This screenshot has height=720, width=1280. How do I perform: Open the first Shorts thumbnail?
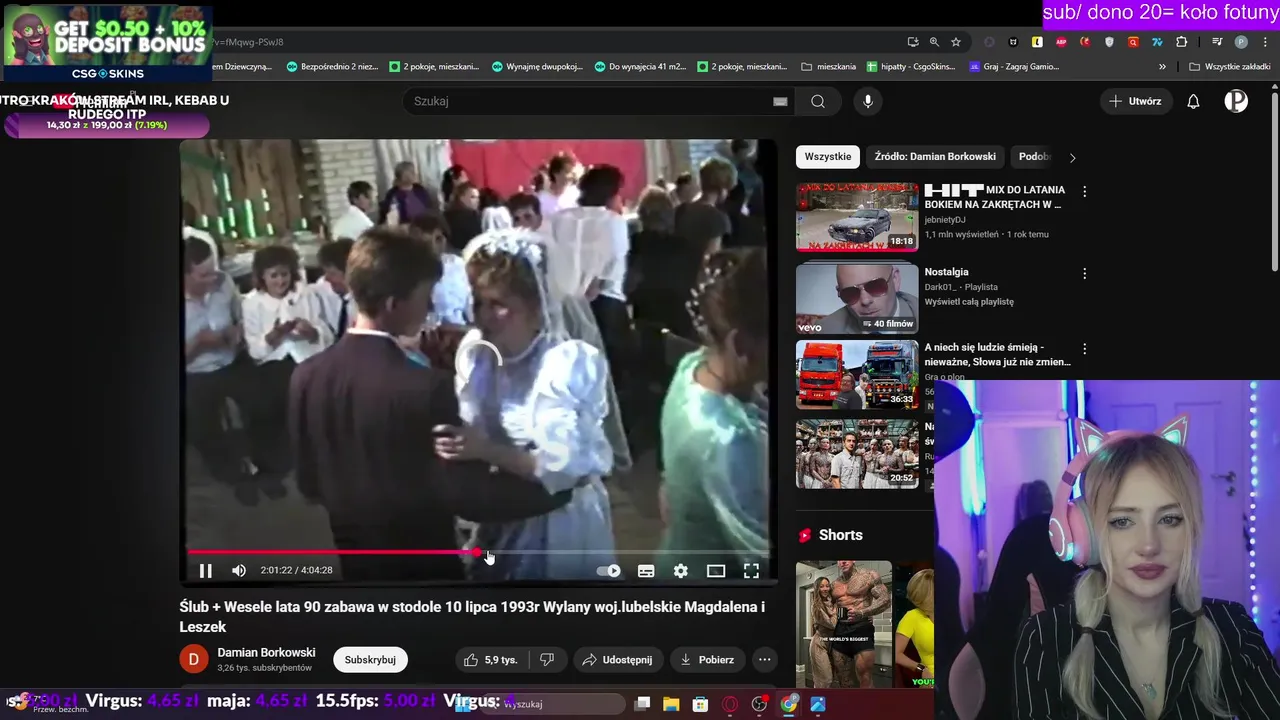[x=844, y=624]
